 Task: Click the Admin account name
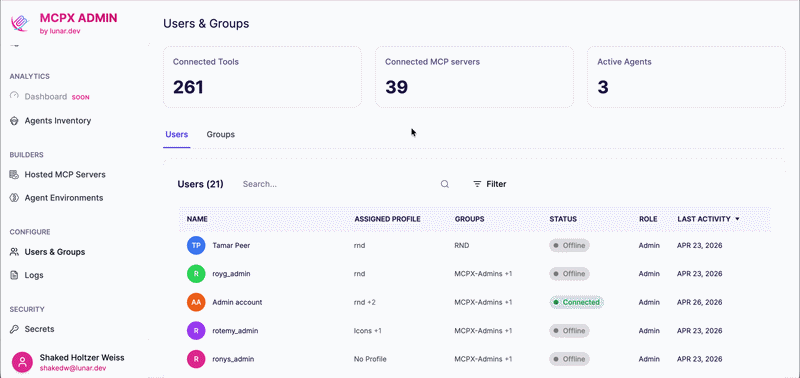[x=237, y=302]
